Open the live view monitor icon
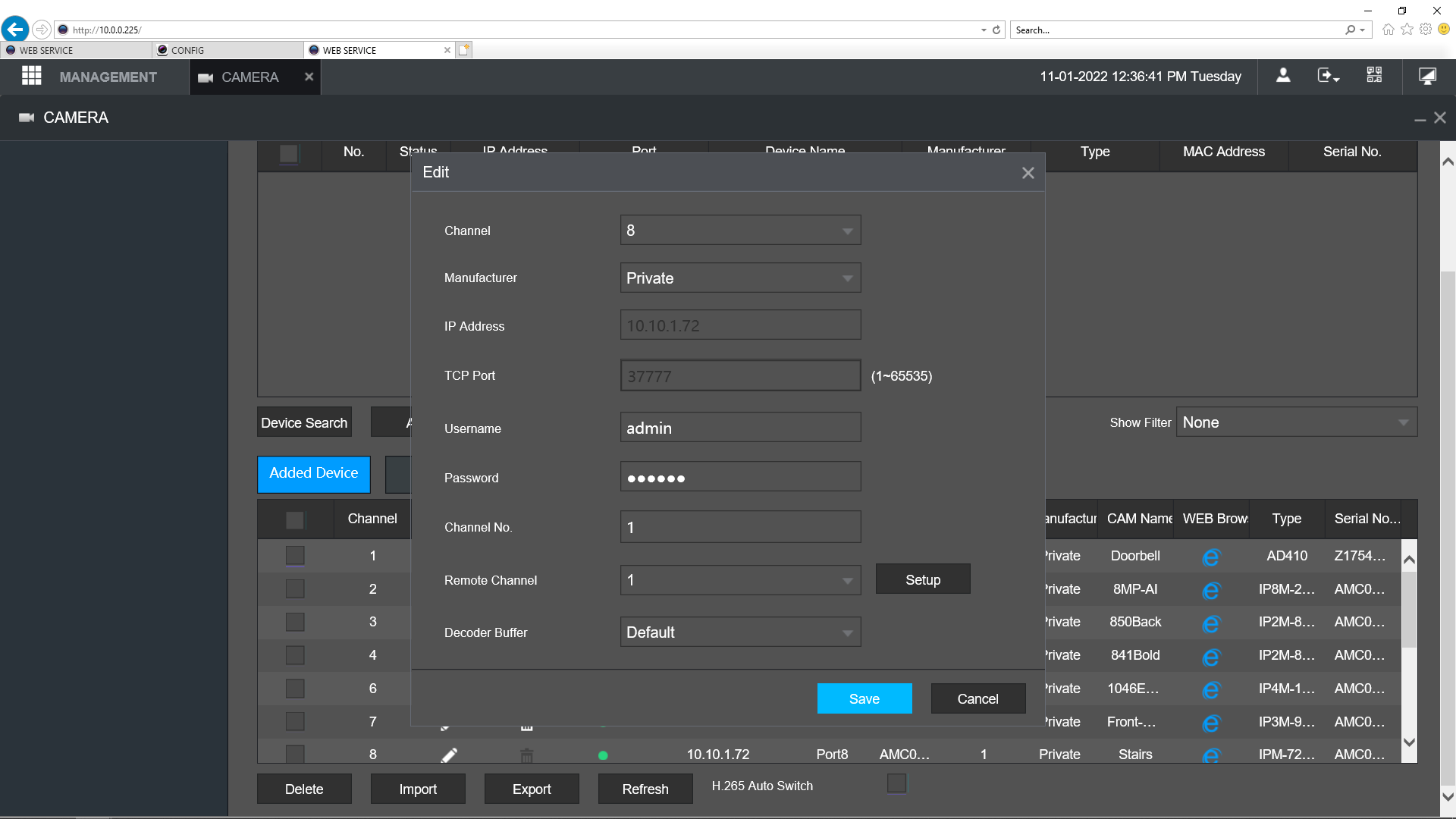1456x819 pixels. point(1427,76)
